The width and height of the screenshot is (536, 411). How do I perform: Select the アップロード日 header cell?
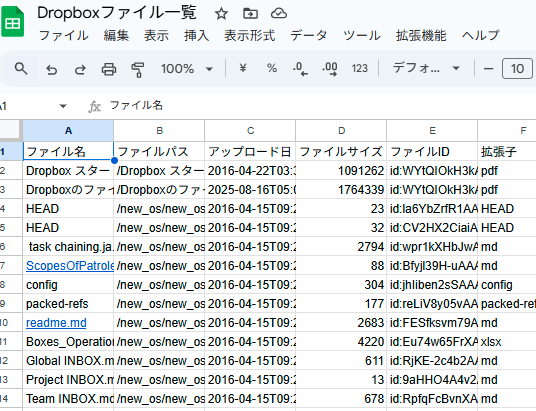(x=250, y=151)
